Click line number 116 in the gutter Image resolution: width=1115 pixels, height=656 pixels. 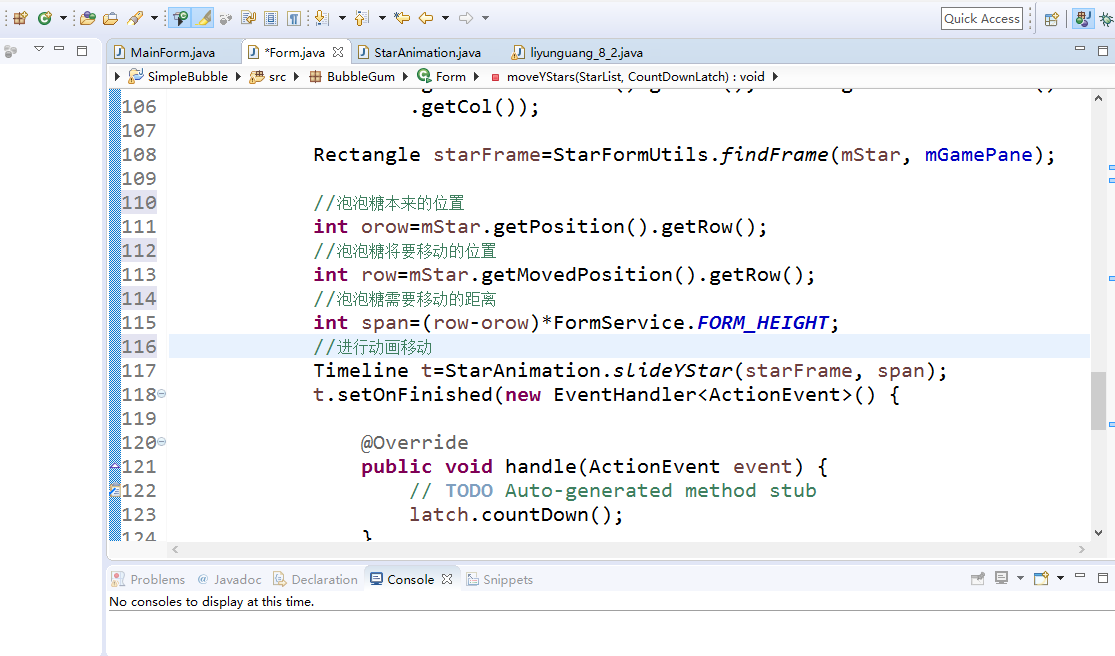139,347
